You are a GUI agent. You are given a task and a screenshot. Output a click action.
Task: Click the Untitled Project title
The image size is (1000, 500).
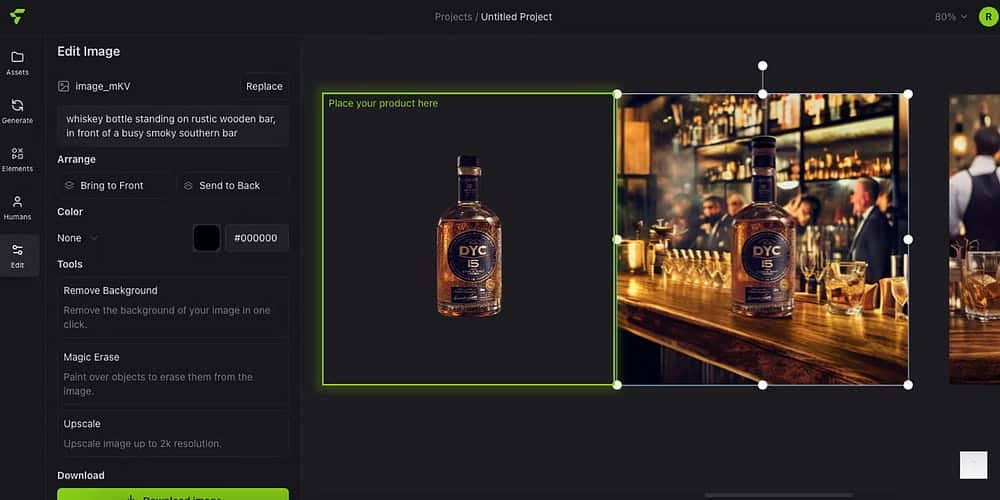pyautogui.click(x=517, y=17)
